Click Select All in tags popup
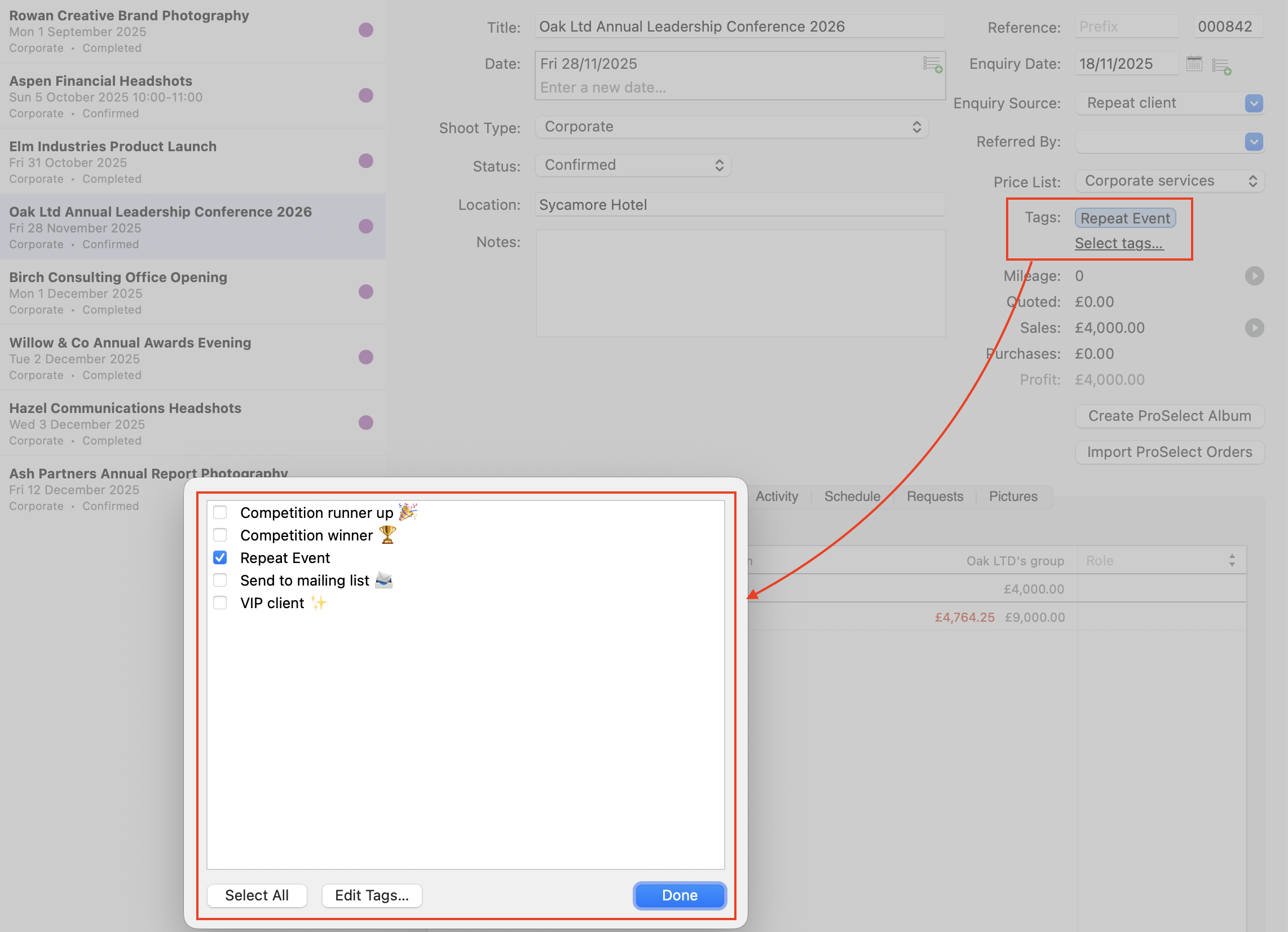The width and height of the screenshot is (1288, 932). 257,896
